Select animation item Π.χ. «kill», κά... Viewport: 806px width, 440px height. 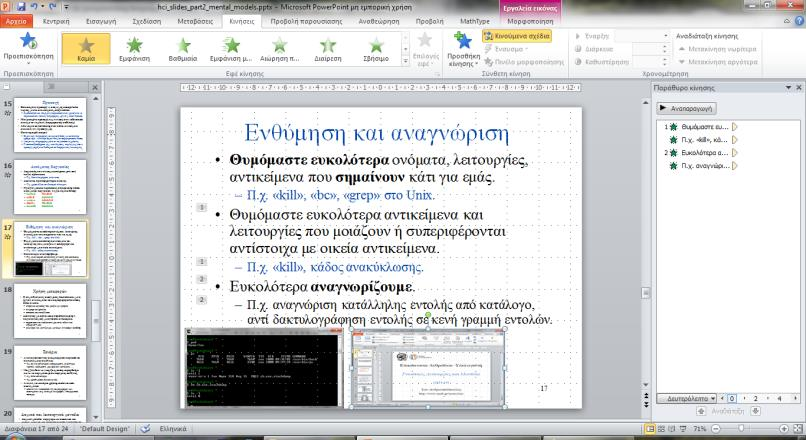pyautogui.click(x=700, y=140)
